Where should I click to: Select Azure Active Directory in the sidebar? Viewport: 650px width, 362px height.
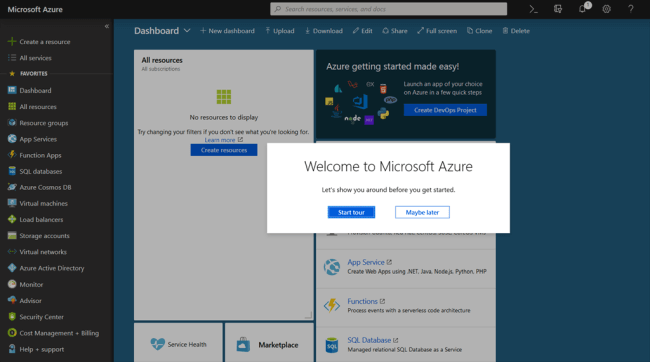[x=51, y=268]
